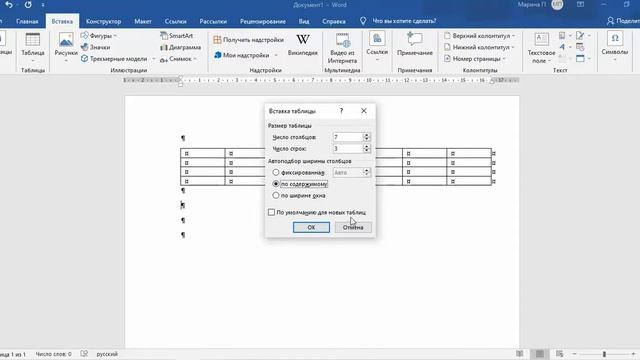Click the Undo arrow in the title bar
This screenshot has width=640, height=360.
point(9,5)
